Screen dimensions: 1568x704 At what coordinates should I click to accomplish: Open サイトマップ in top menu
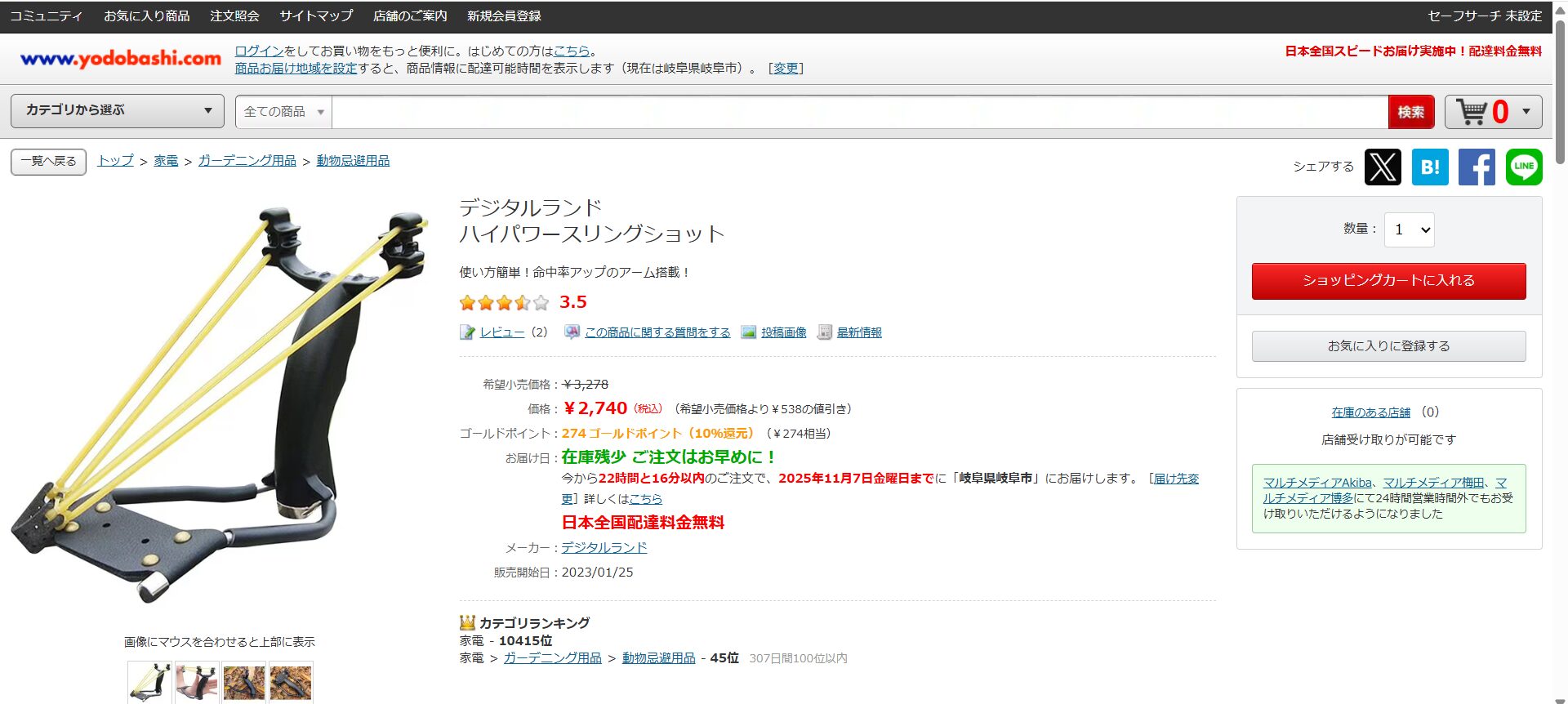(316, 16)
